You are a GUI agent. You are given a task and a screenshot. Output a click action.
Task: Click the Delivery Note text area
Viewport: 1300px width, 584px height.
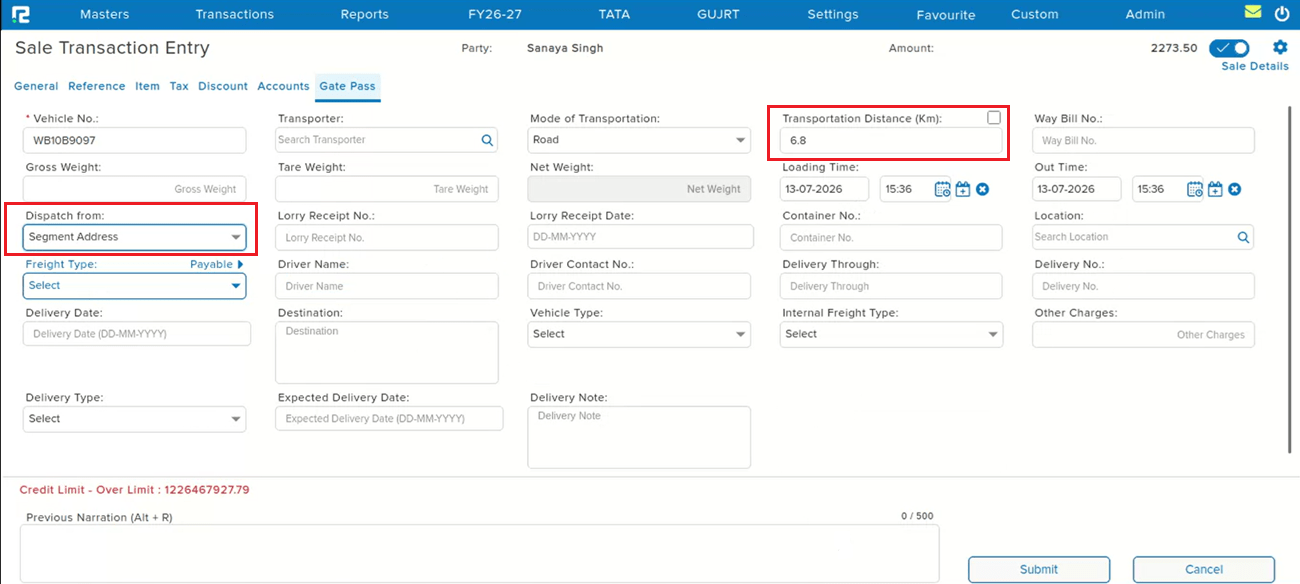pos(639,437)
